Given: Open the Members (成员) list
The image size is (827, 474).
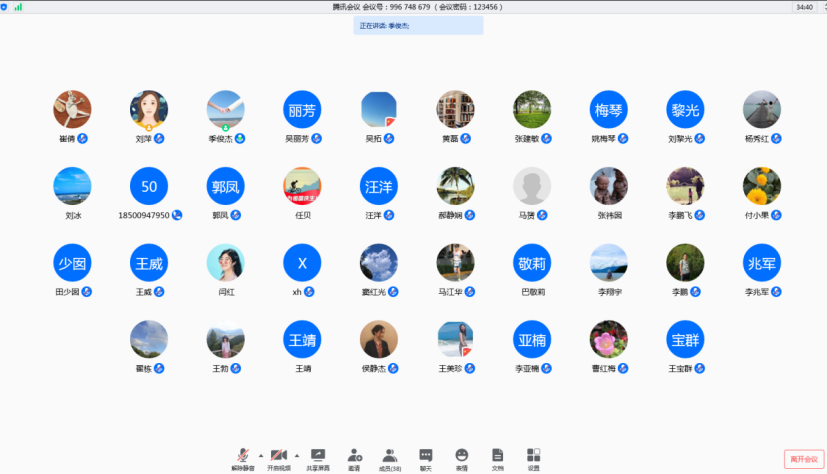Looking at the screenshot, I should [x=390, y=458].
